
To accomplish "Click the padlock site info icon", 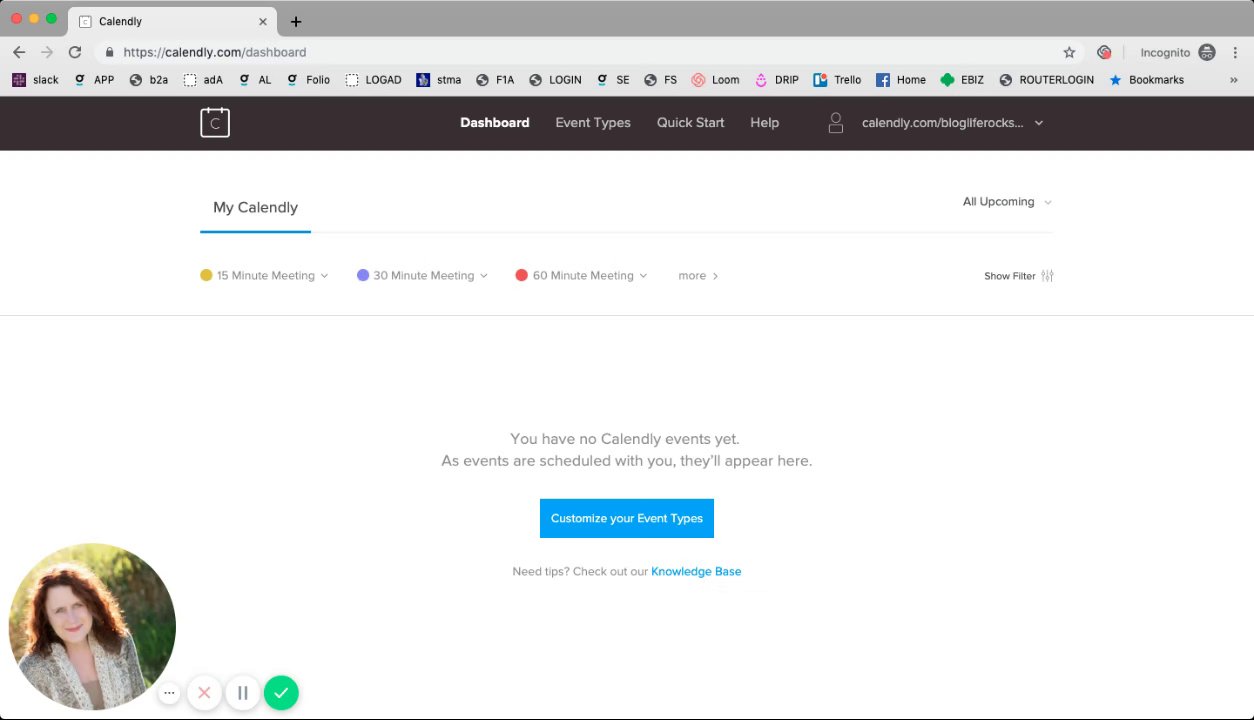I will coord(109,52).
